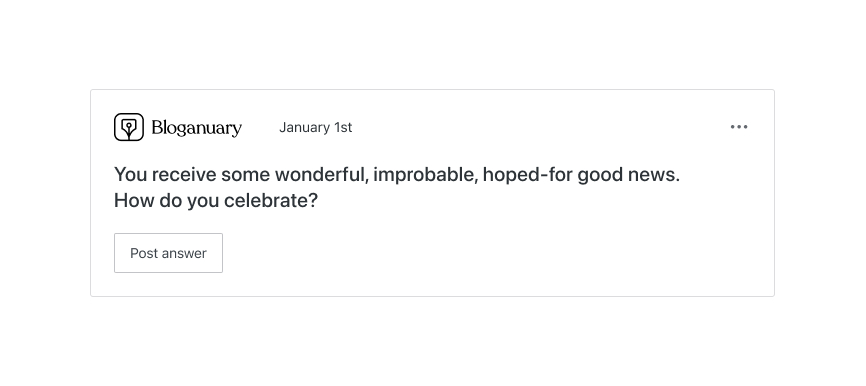Screen dimensions: 866x386
Task: Expand the ellipsis menu on the prompt card
Action: pos(739,127)
